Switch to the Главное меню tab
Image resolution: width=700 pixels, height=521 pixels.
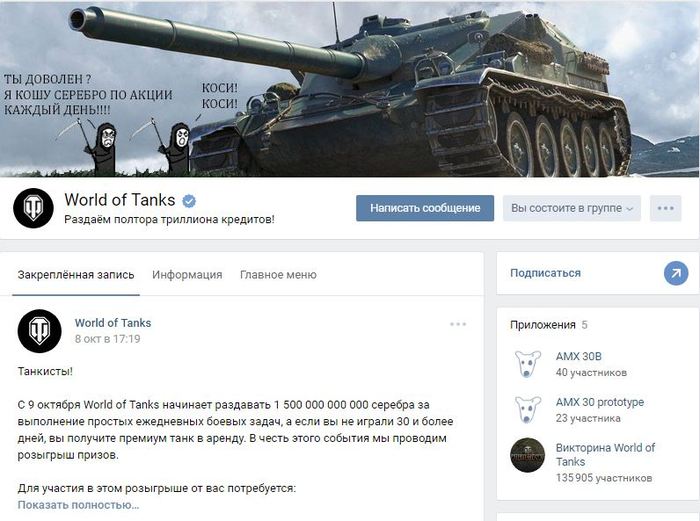click(278, 275)
